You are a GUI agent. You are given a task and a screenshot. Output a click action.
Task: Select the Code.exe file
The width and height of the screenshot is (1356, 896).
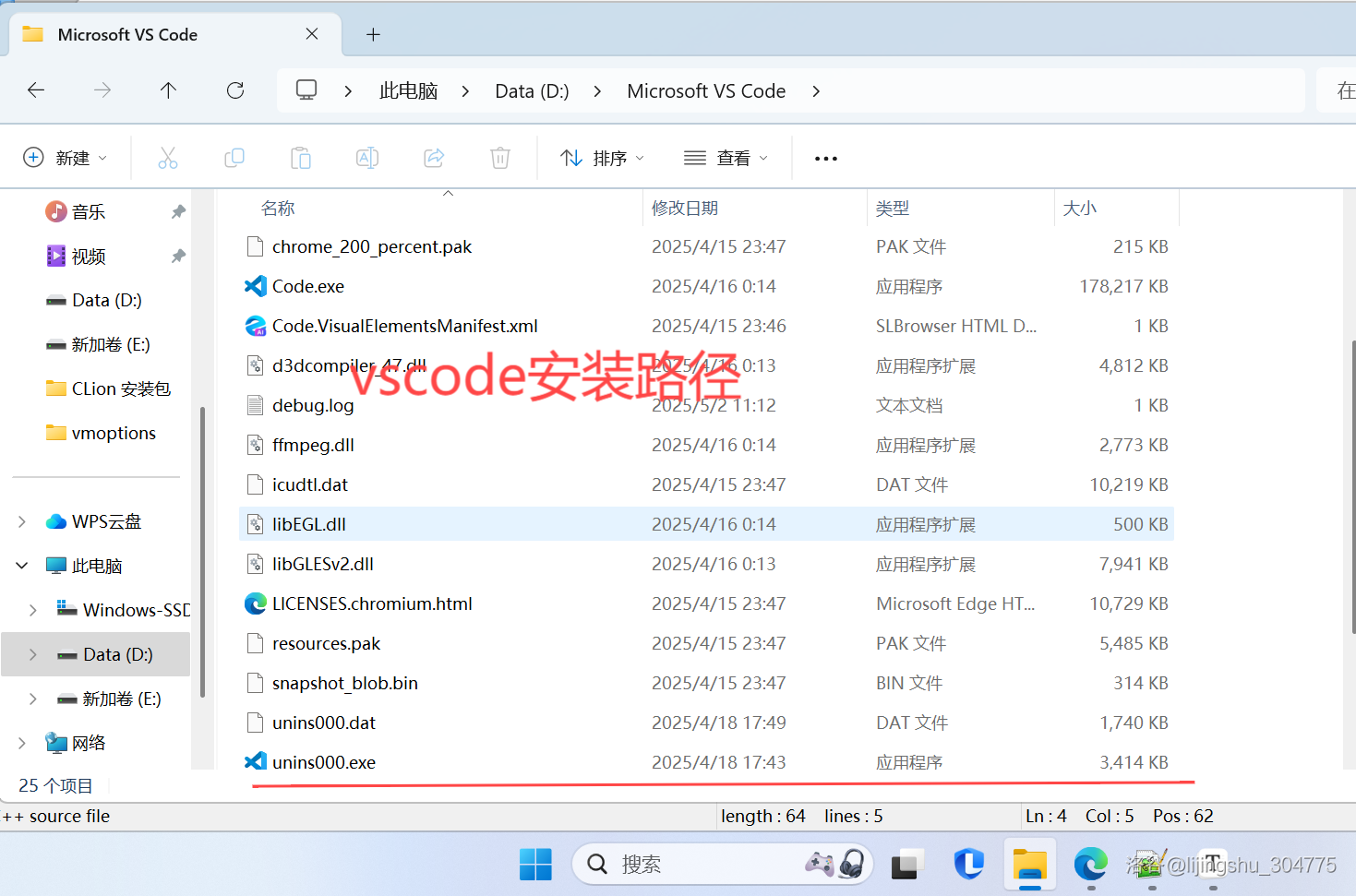pyautogui.click(x=706, y=286)
